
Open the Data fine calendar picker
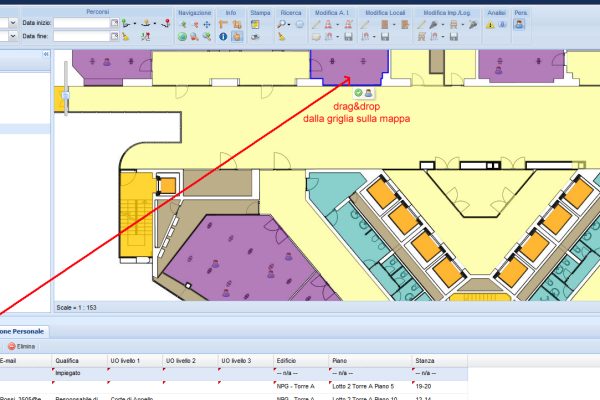(114, 36)
